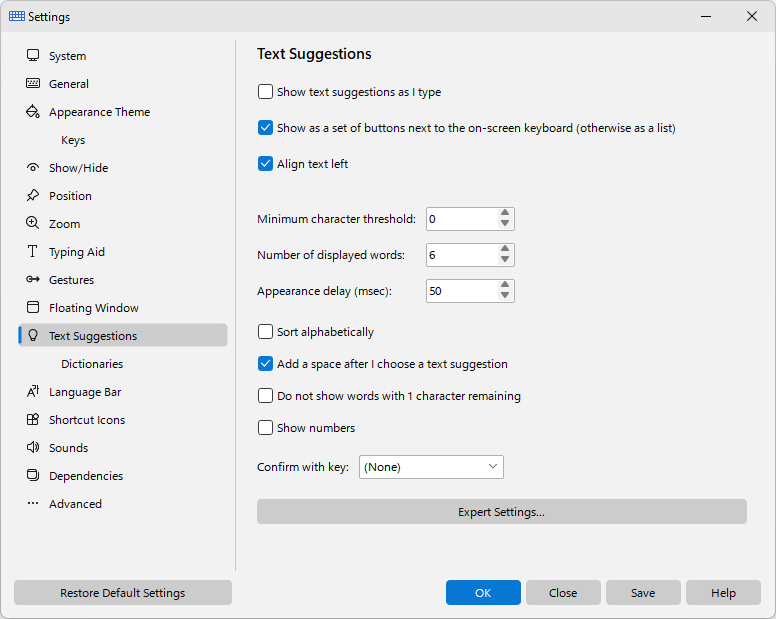Select Language Bar in sidebar

123,392
